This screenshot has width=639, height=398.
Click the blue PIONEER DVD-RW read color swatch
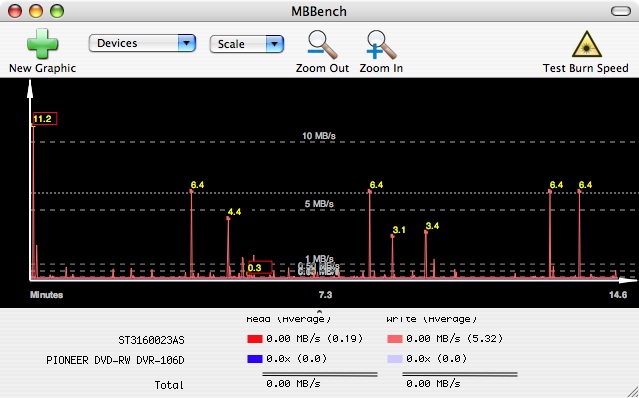(x=255, y=359)
